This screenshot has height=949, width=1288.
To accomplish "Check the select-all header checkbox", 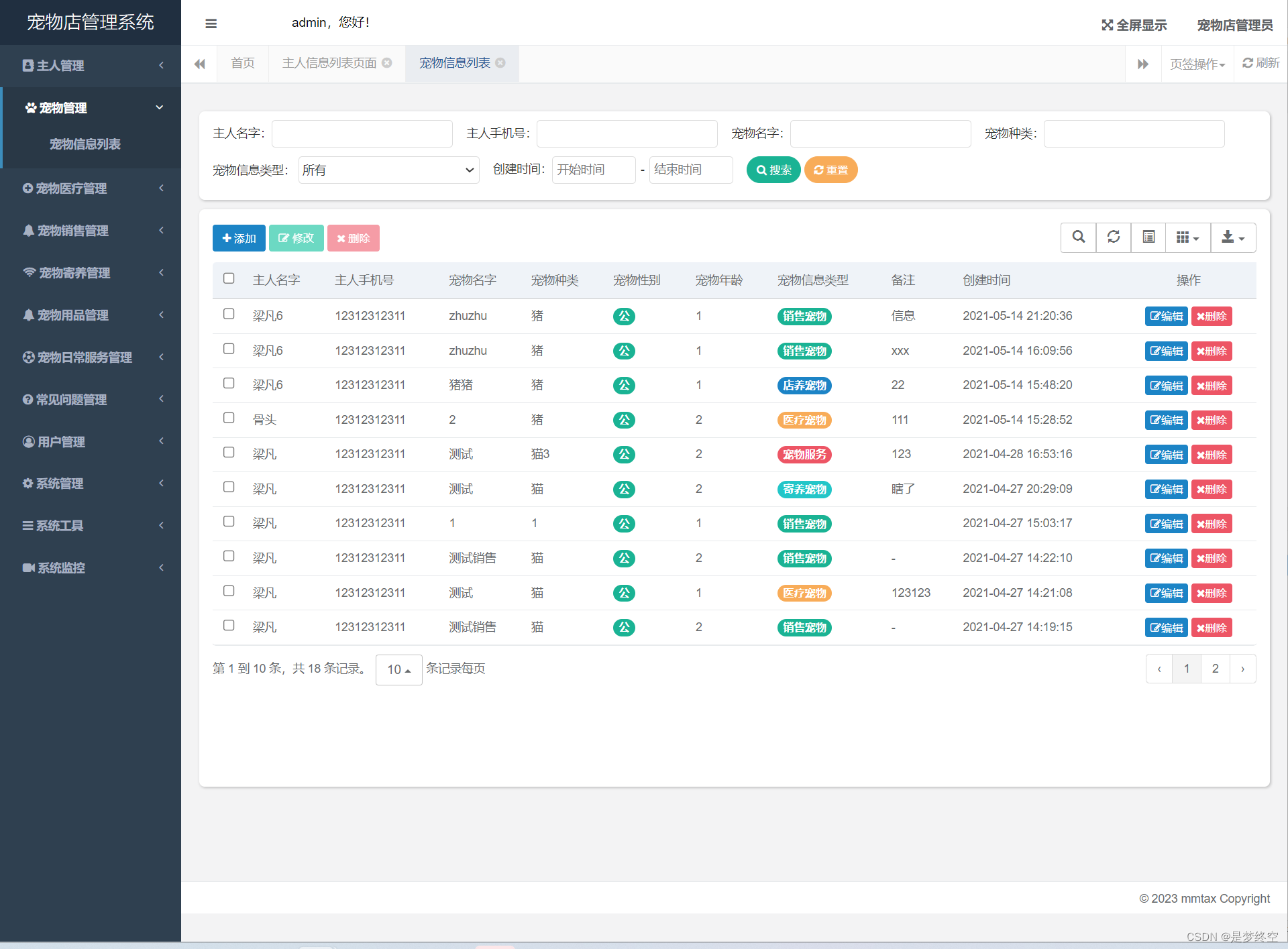I will 229,278.
